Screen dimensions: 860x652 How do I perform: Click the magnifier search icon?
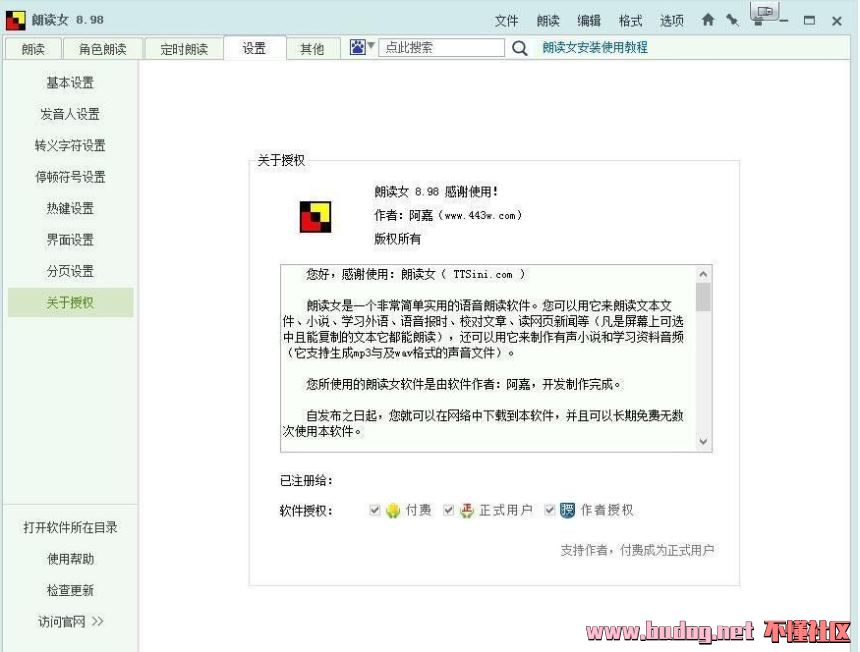coord(519,48)
